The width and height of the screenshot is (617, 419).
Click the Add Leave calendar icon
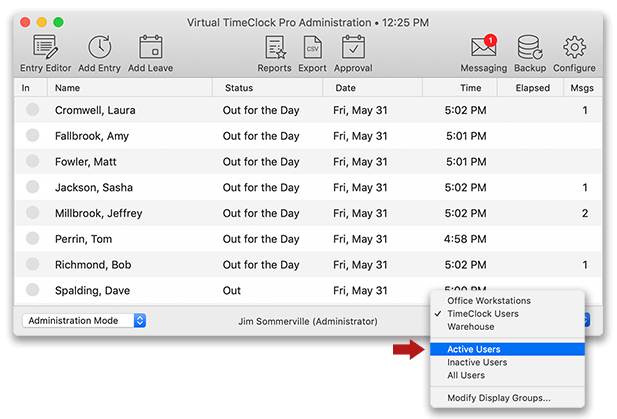click(151, 47)
